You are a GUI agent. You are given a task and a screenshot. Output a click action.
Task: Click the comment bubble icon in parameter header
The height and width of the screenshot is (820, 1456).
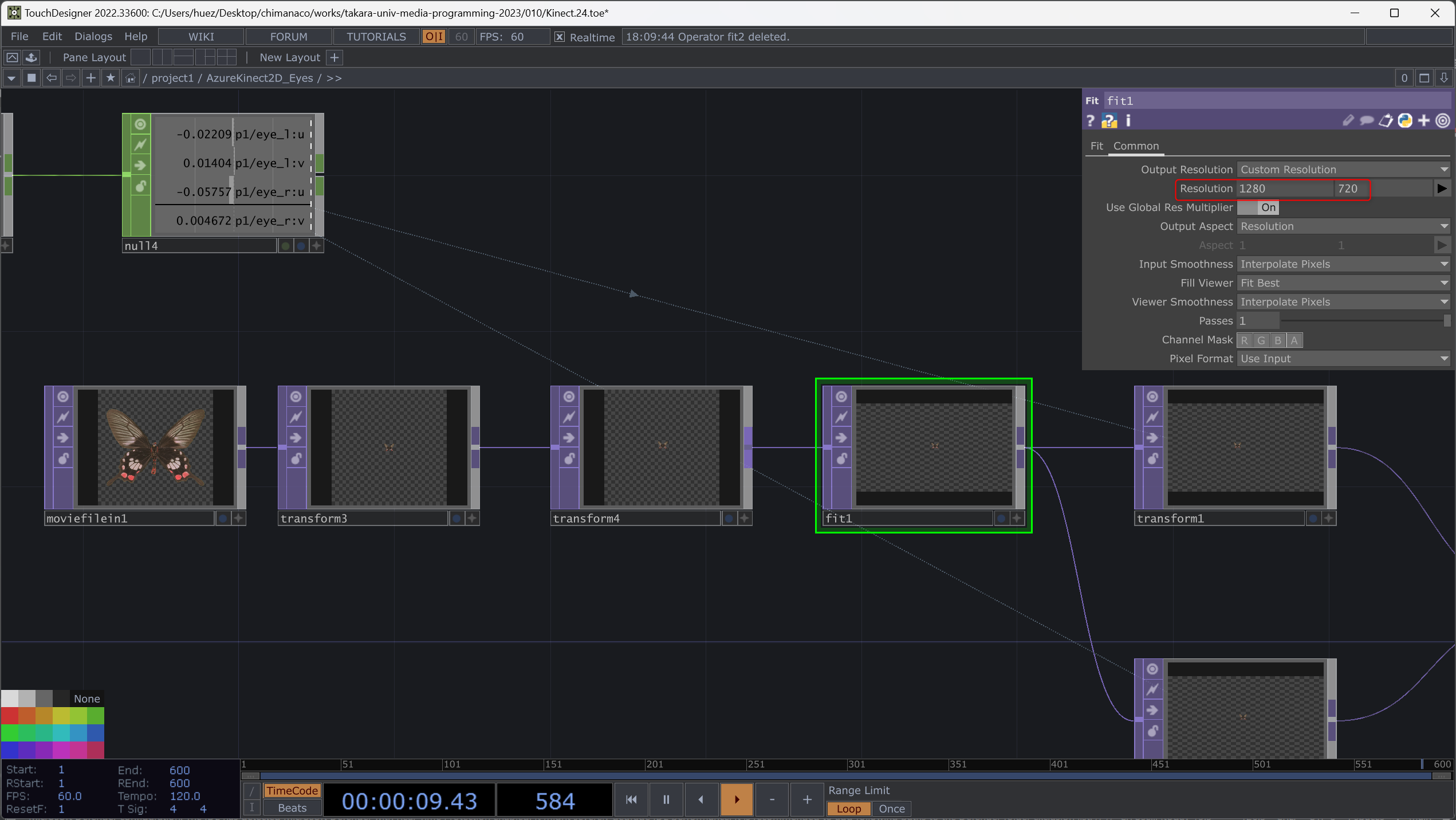pyautogui.click(x=1367, y=121)
